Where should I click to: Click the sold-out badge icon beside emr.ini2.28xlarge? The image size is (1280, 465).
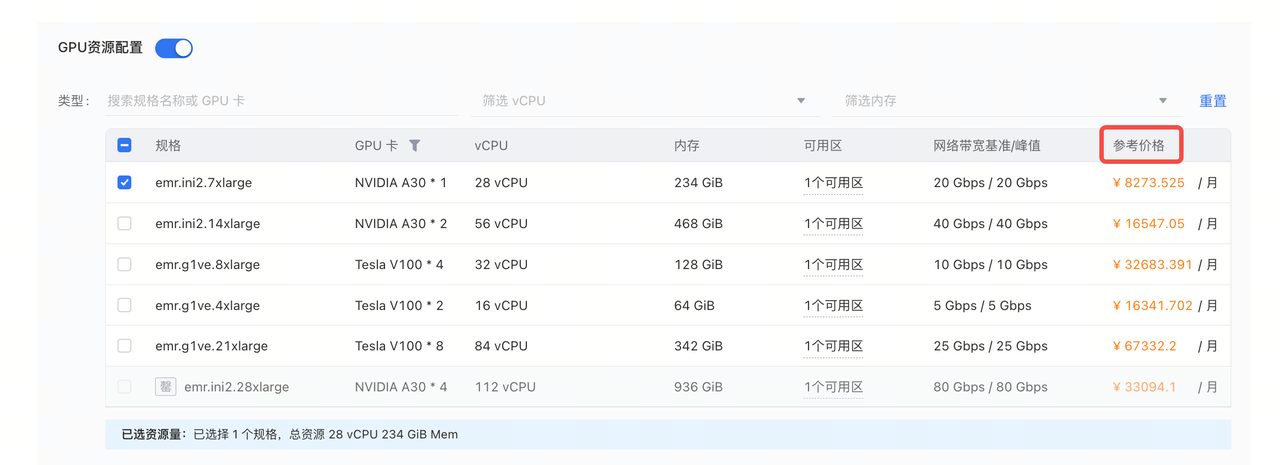coord(165,387)
